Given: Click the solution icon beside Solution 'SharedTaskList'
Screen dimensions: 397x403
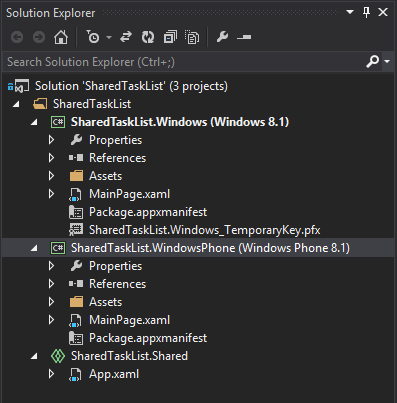Looking at the screenshot, I should [19, 86].
